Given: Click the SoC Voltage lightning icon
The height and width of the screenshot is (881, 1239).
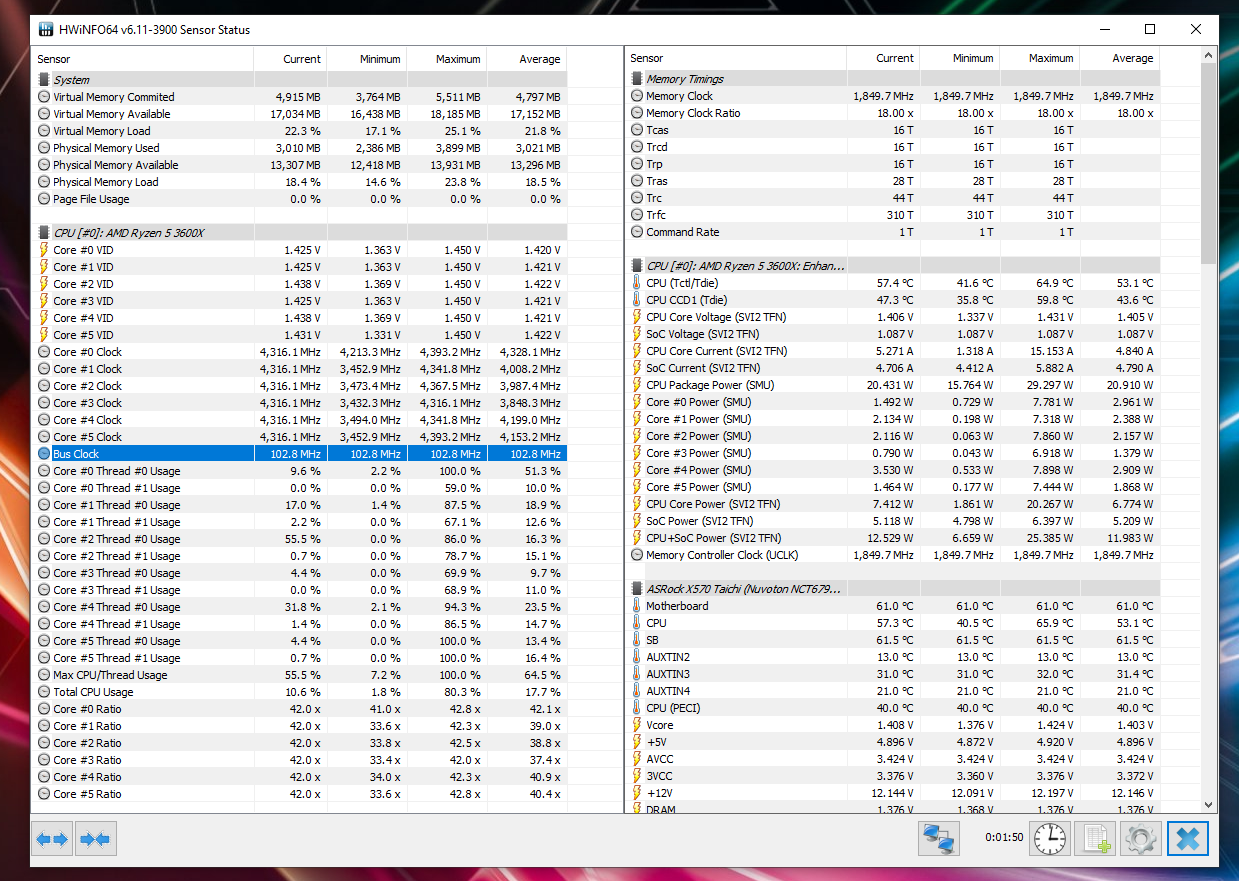Looking at the screenshot, I should click(x=637, y=334).
